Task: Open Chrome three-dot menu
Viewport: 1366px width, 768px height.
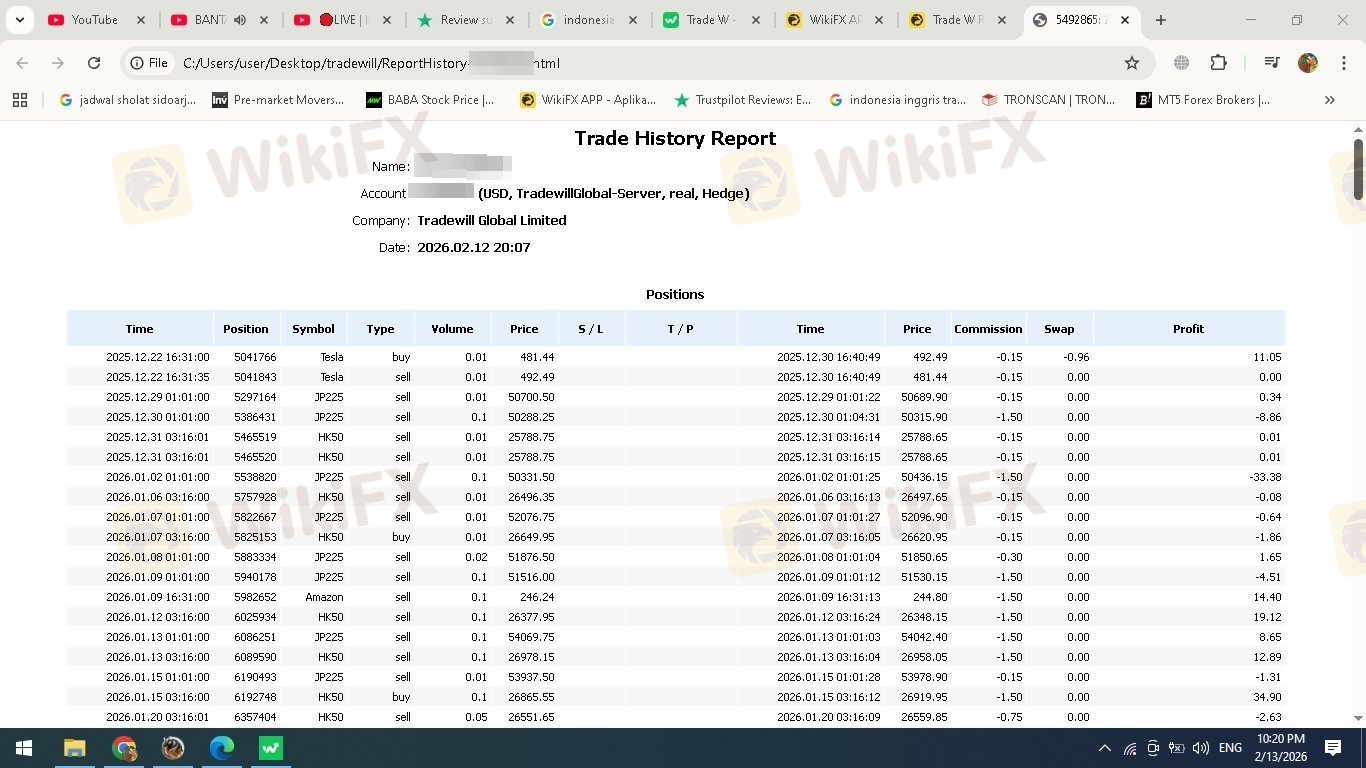Action: tap(1343, 63)
